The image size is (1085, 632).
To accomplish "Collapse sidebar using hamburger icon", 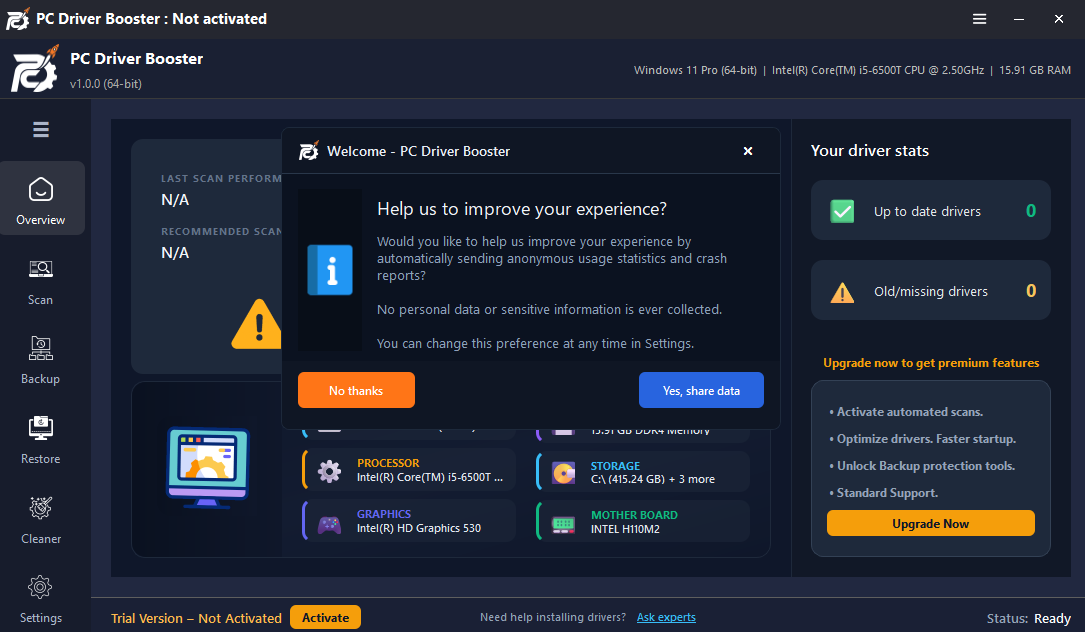I will [x=41, y=129].
